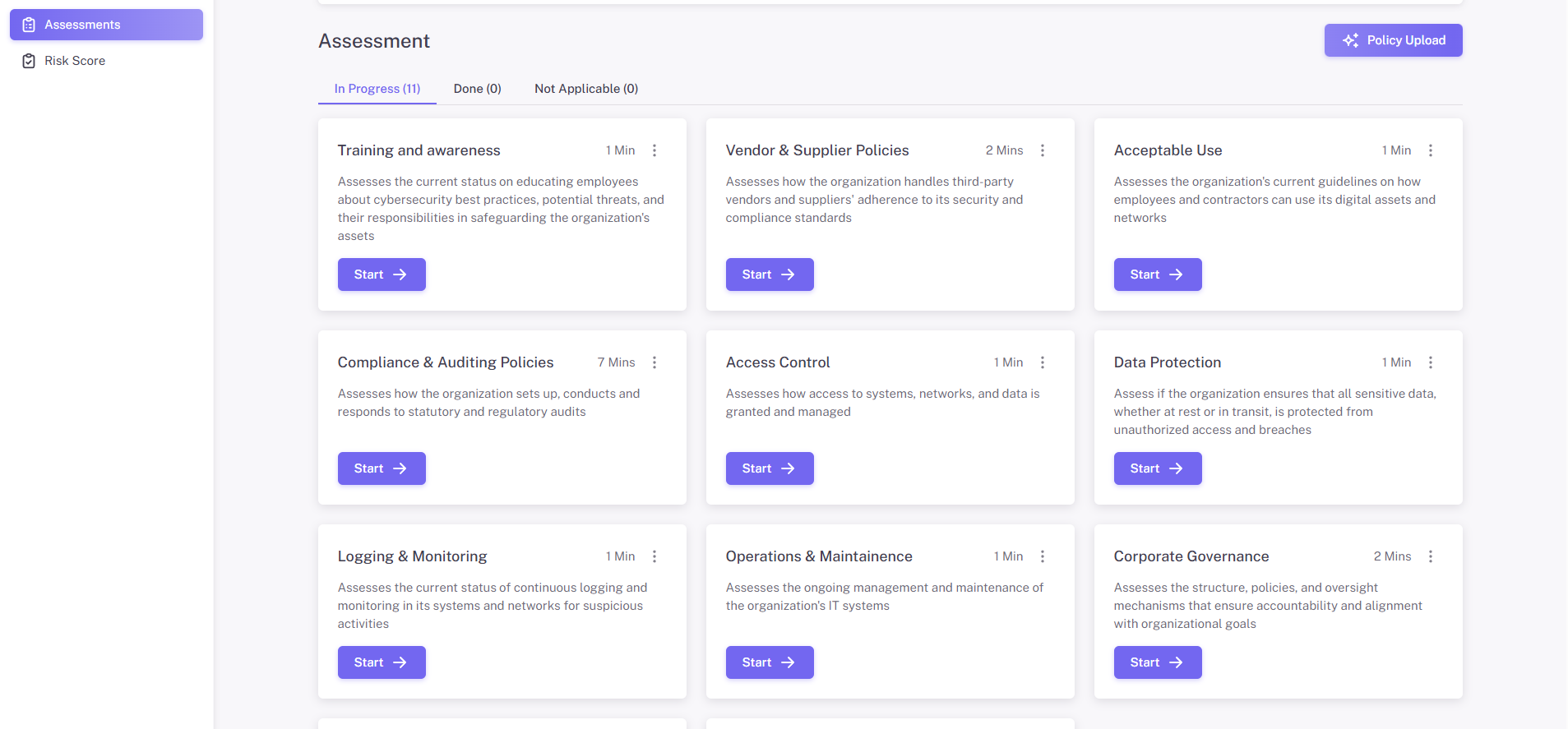Open the three-dot menu on Training and awareness
1568x729 pixels.
(x=654, y=150)
